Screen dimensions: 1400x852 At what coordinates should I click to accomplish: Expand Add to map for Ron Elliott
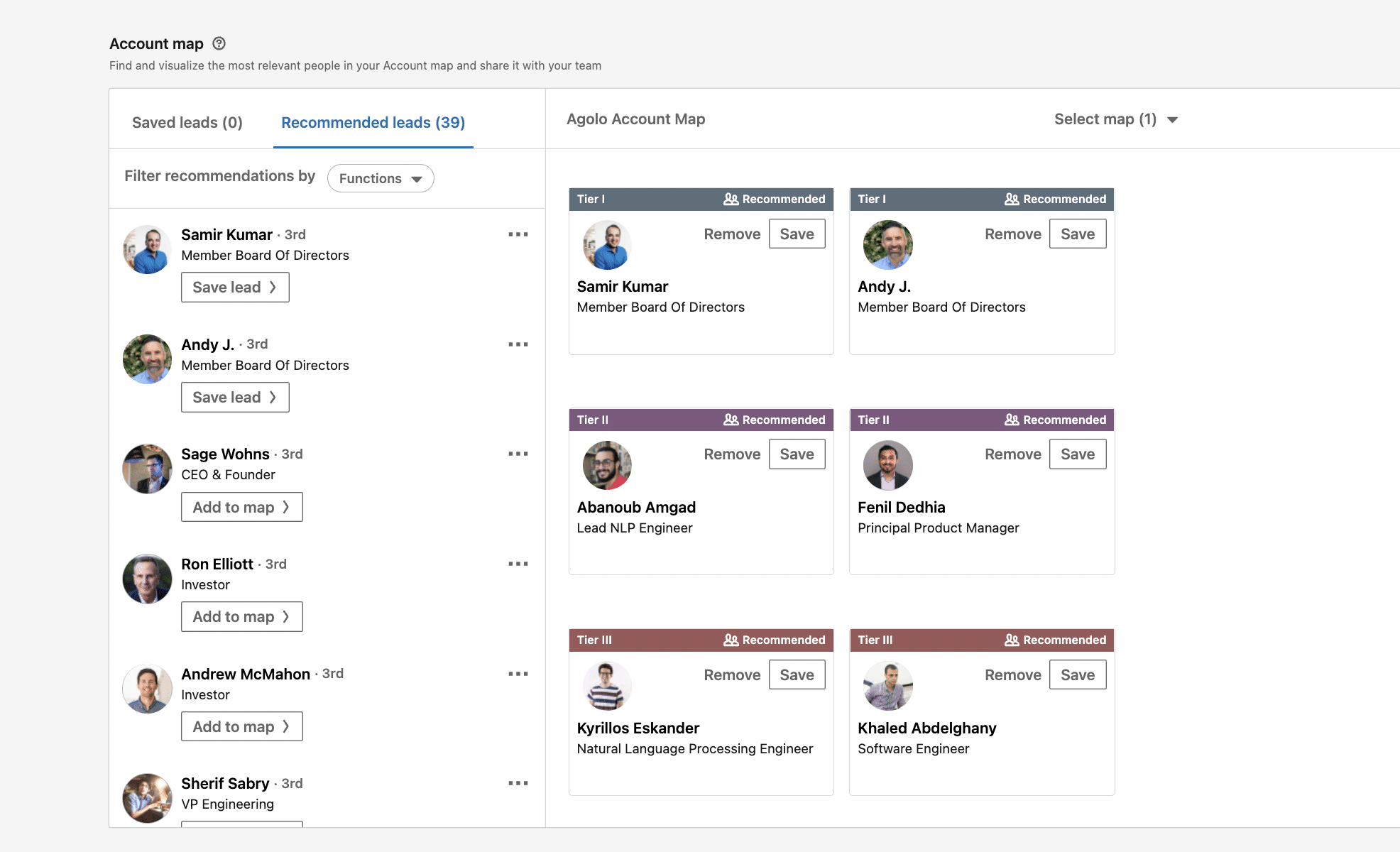pos(241,616)
